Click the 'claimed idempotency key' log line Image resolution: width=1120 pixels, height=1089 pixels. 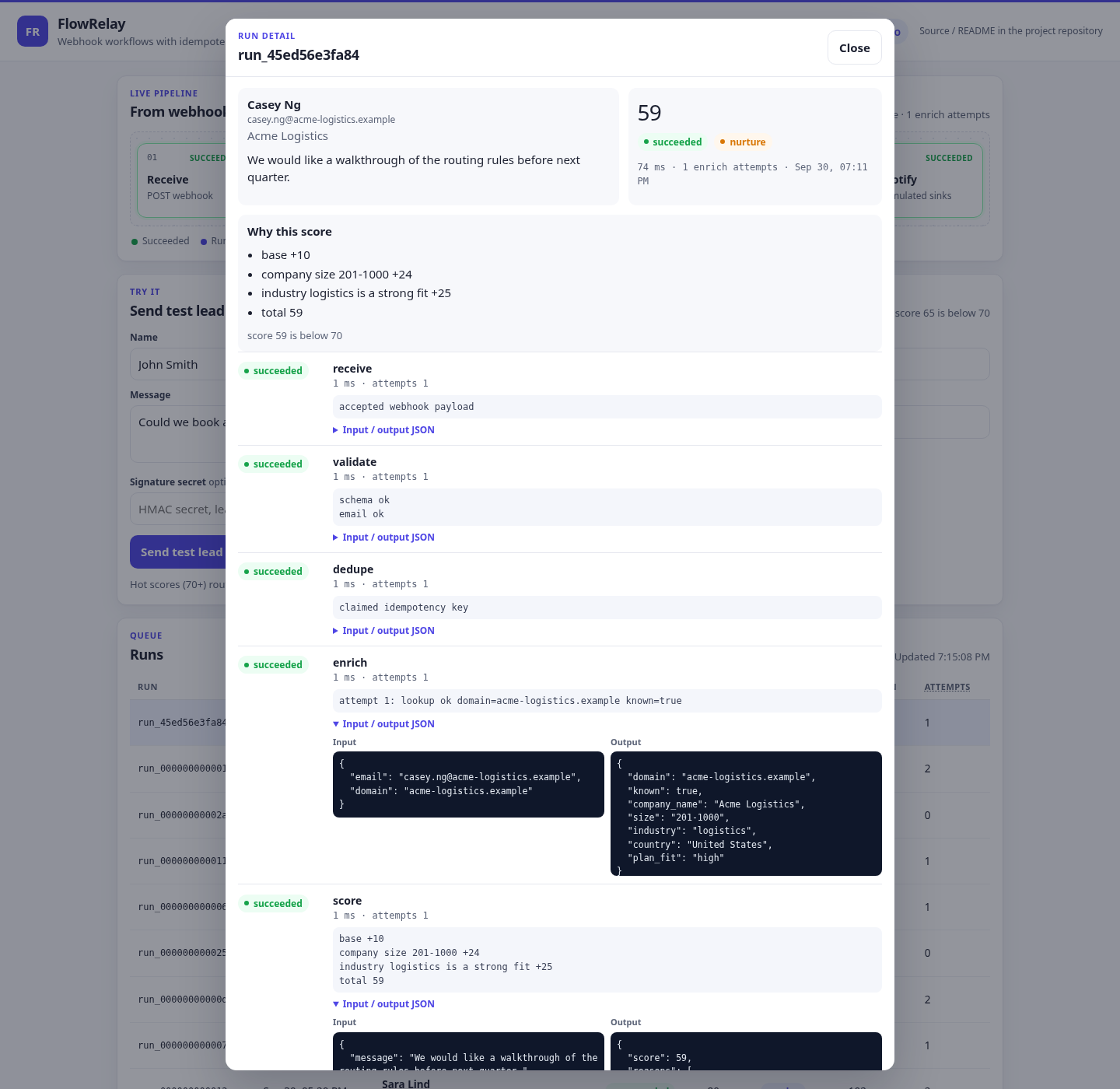coord(607,608)
